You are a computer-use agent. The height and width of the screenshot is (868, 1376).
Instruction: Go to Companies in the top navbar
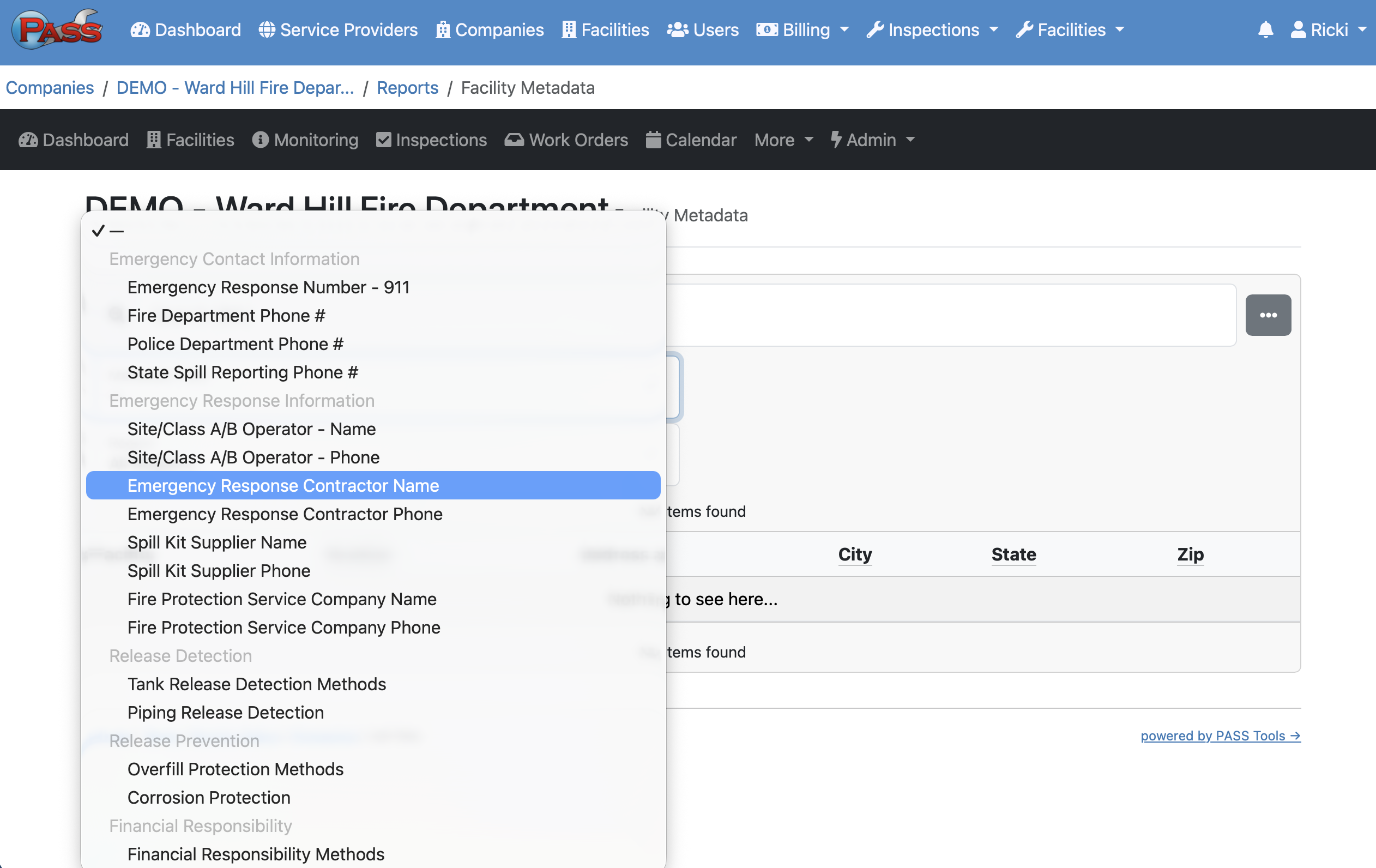pyautogui.click(x=490, y=29)
